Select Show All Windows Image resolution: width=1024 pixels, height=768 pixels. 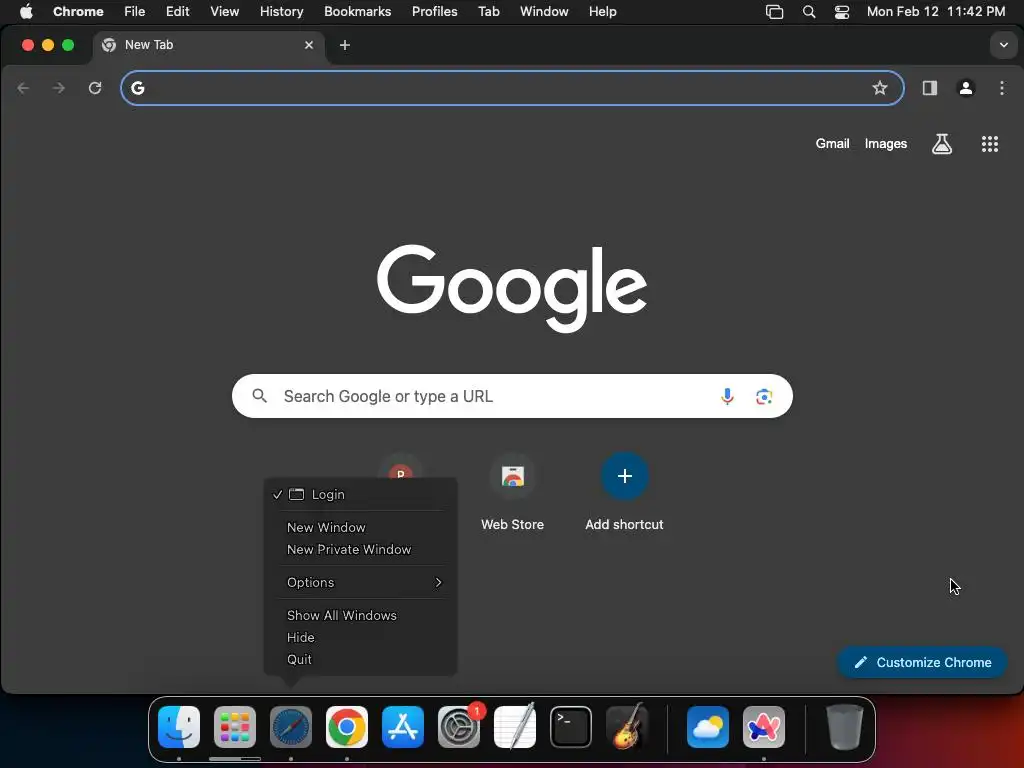coord(360,615)
